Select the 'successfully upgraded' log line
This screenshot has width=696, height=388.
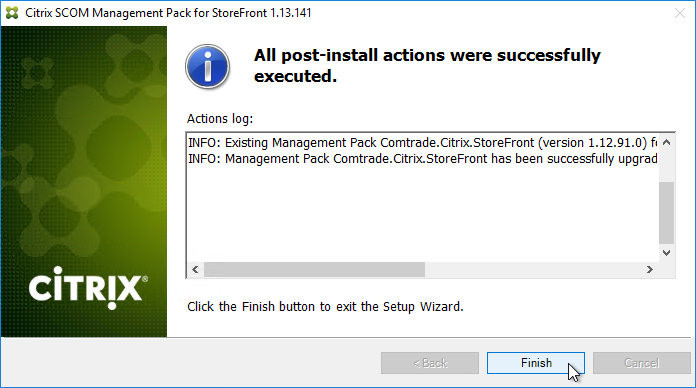[423, 158]
